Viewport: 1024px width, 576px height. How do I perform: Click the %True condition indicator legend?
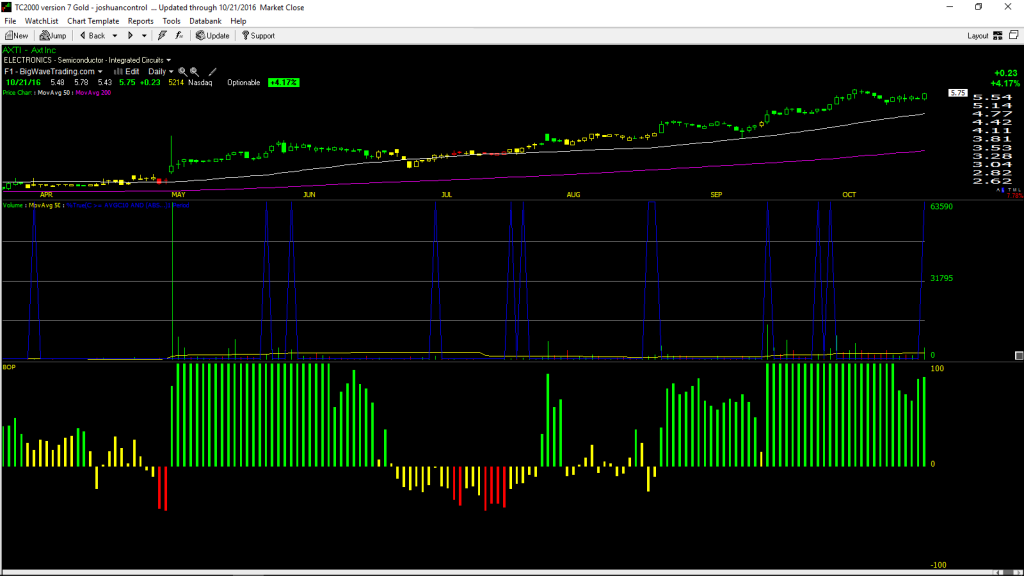point(128,206)
